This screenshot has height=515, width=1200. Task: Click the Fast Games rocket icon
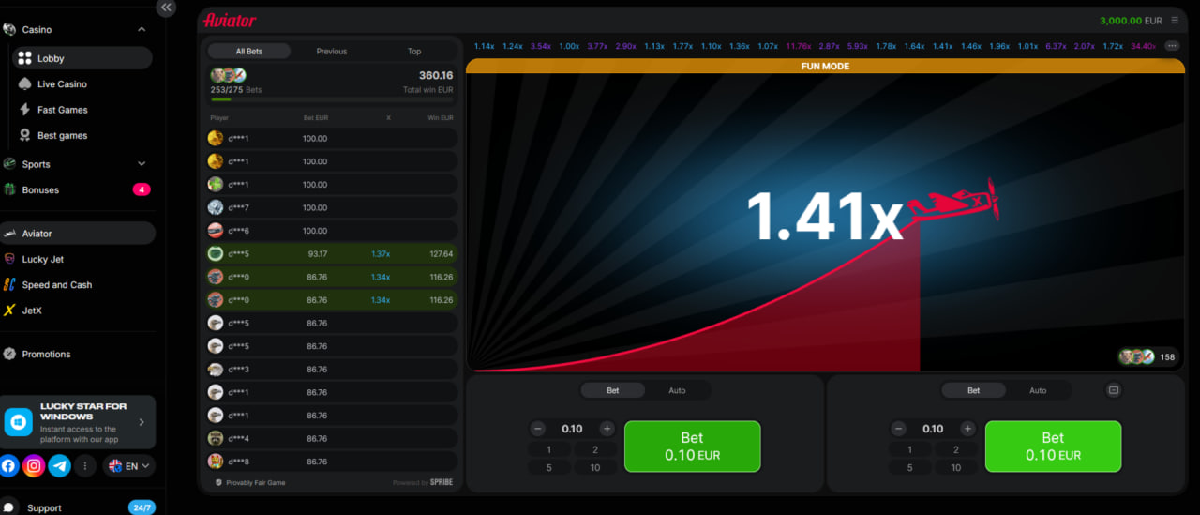tap(26, 110)
